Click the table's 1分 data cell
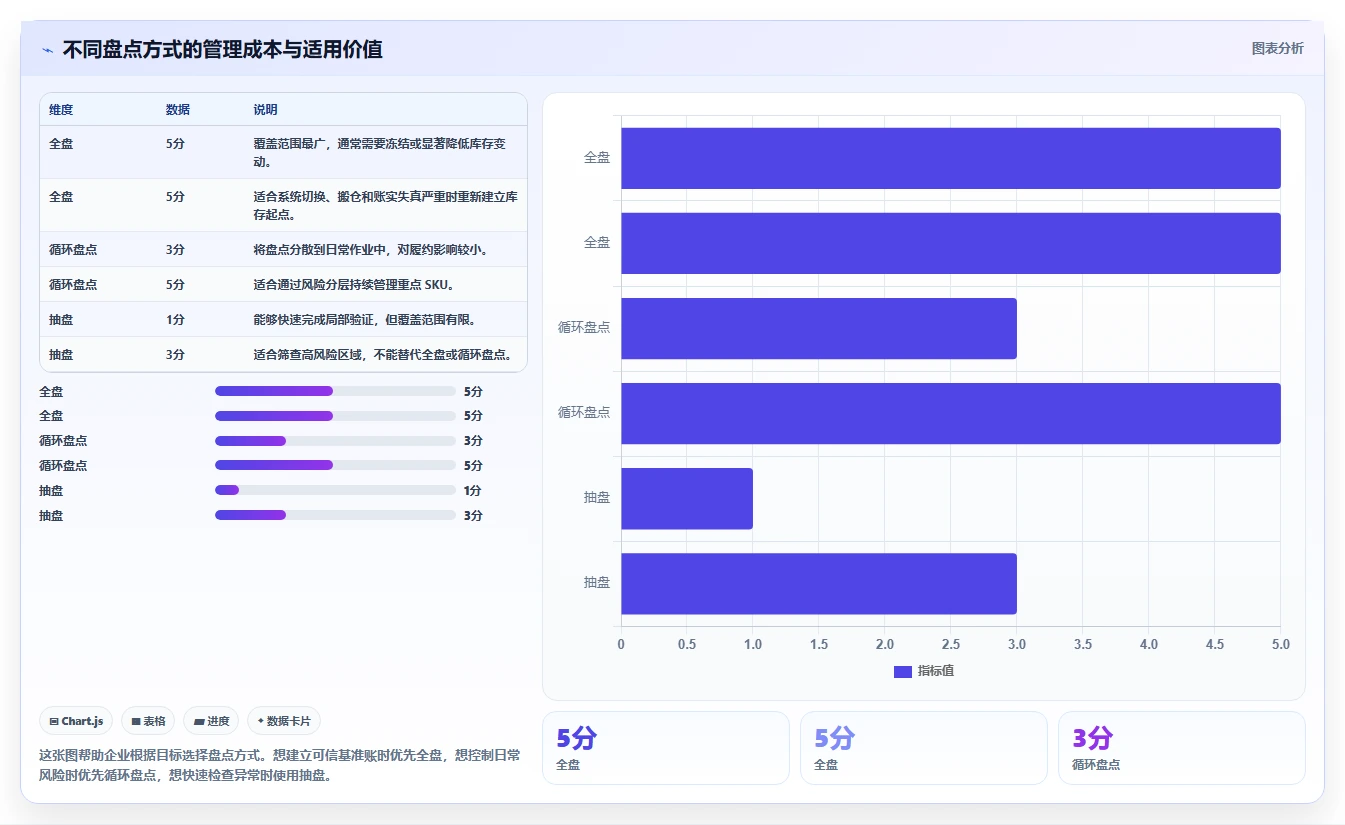Screen dimensions: 1345x825 point(175,319)
